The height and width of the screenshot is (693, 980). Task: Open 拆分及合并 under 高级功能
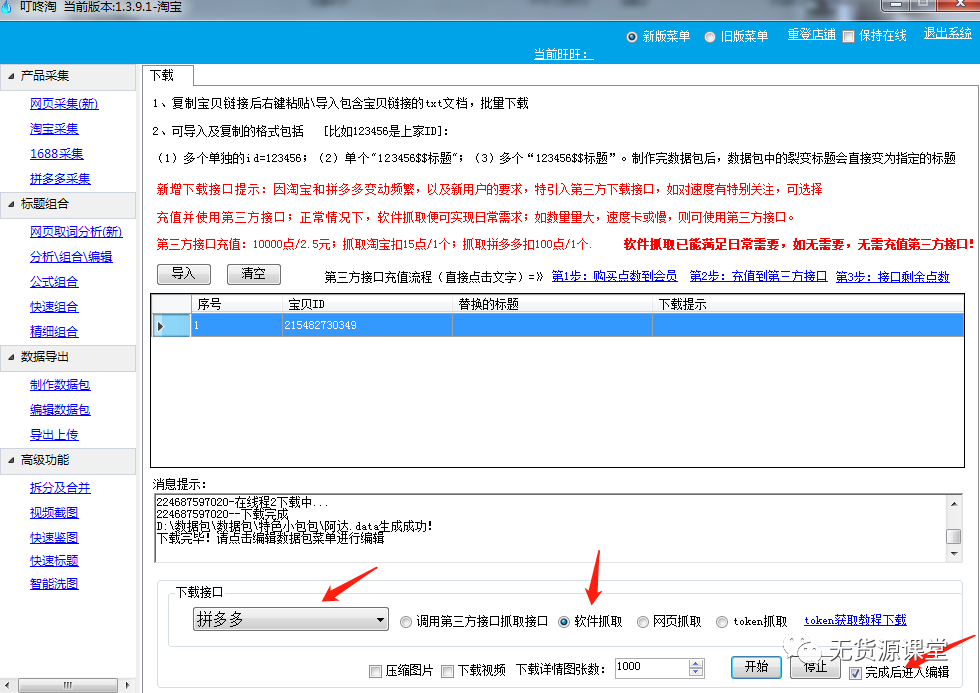click(x=60, y=488)
